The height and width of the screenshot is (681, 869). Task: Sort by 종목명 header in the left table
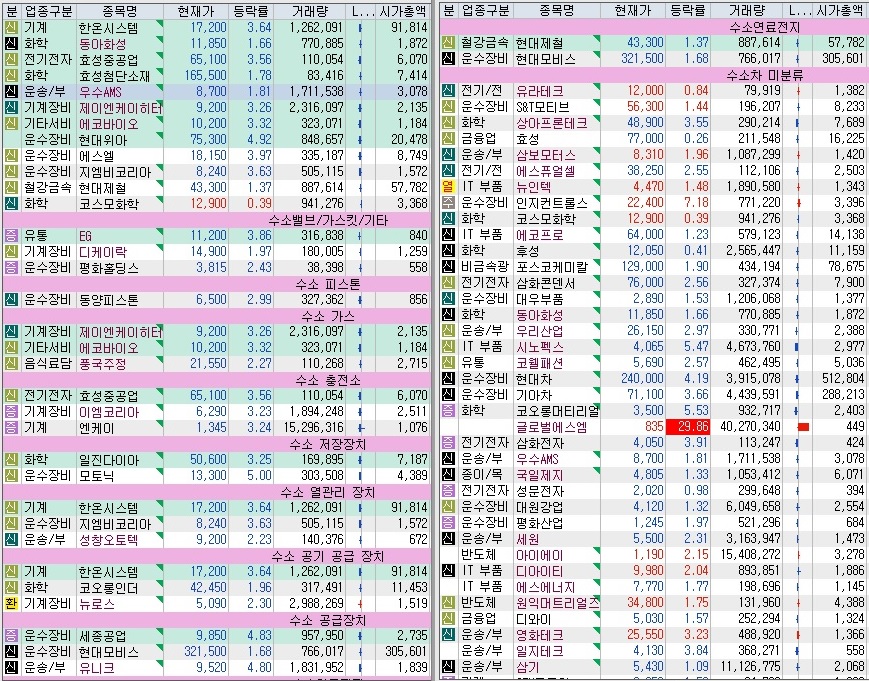click(120, 11)
